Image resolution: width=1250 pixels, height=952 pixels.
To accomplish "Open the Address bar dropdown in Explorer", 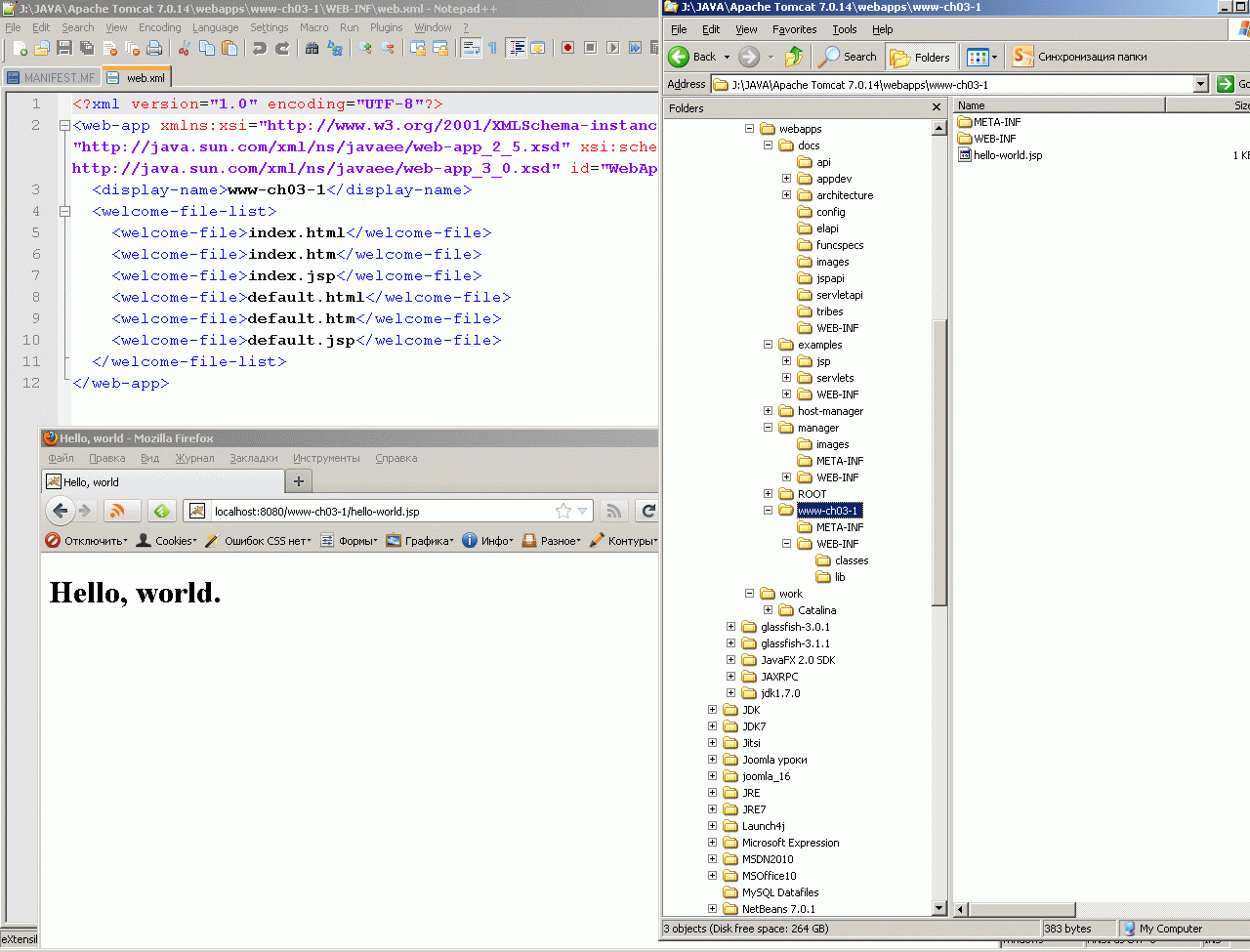I will pyautogui.click(x=1201, y=85).
